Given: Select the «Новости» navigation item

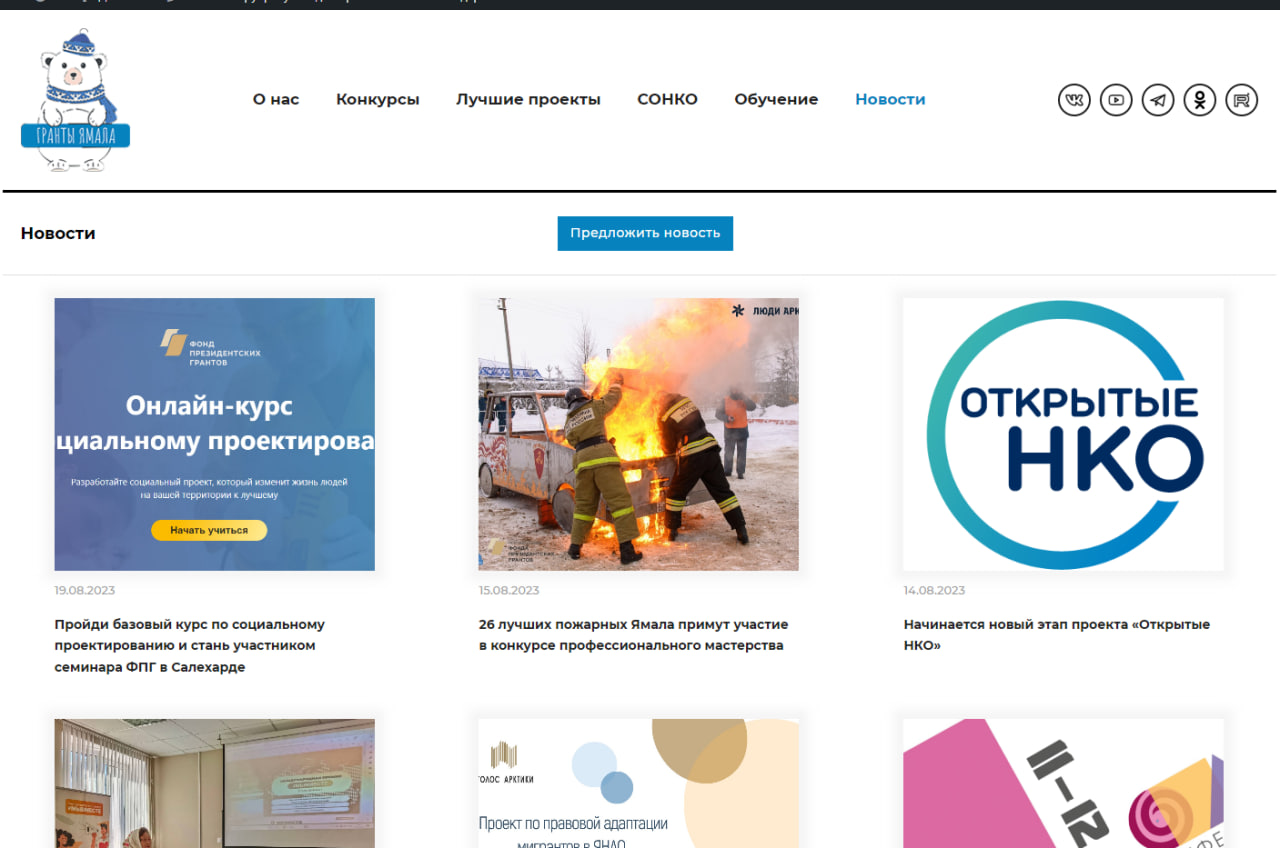Looking at the screenshot, I should coord(890,100).
